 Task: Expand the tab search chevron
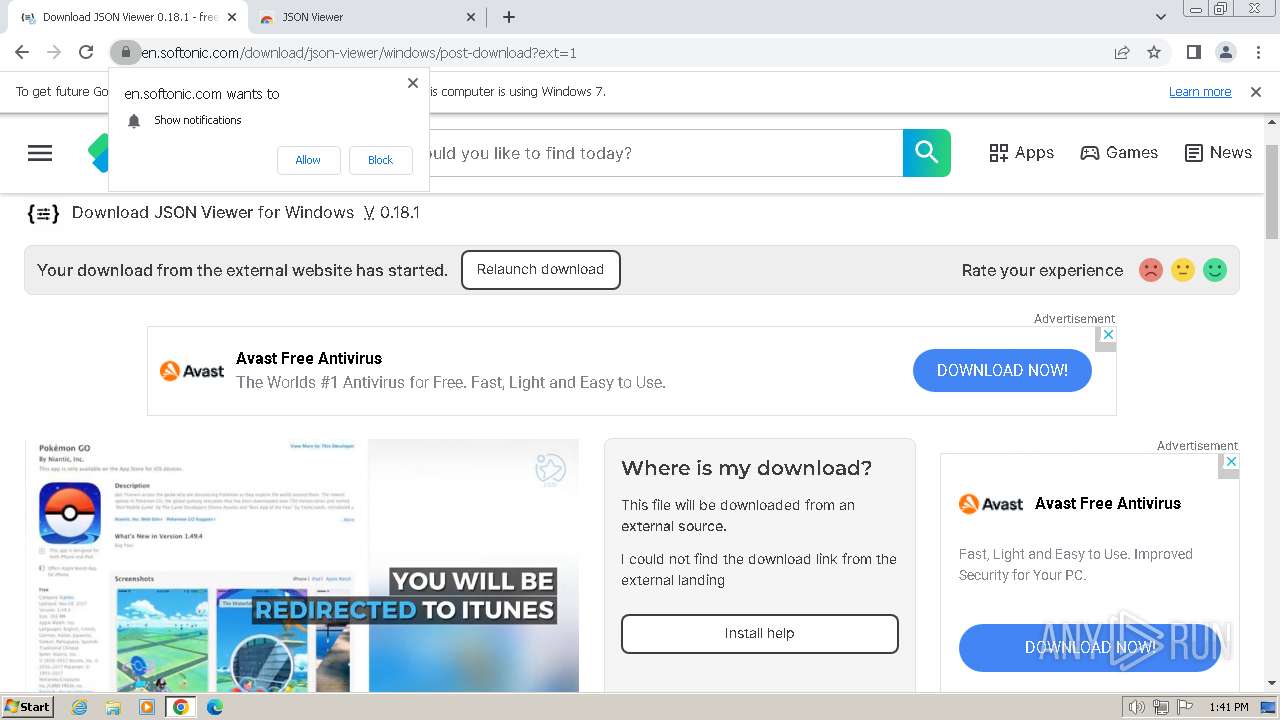point(1161,17)
